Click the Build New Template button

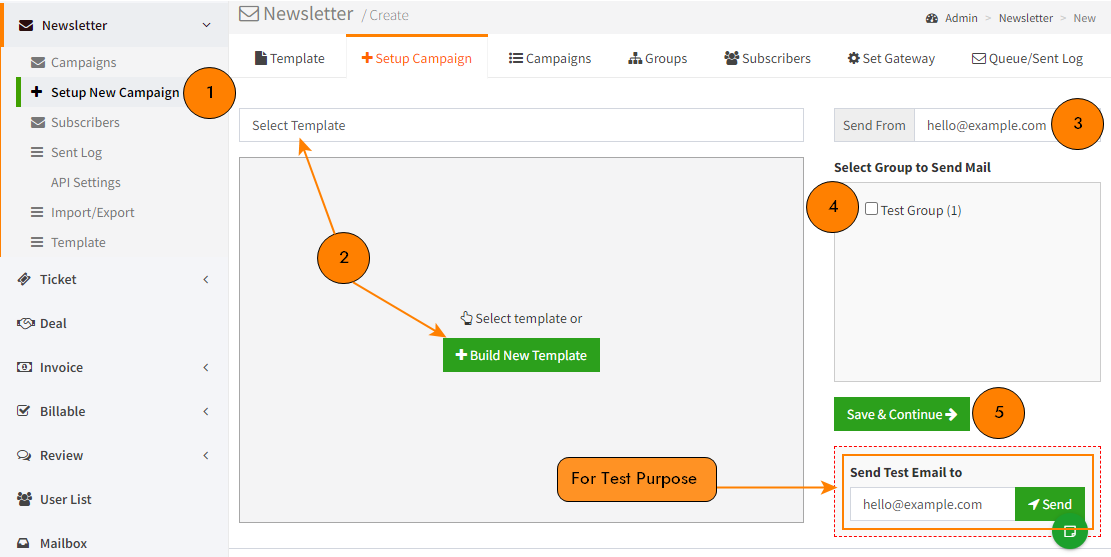tap(521, 355)
